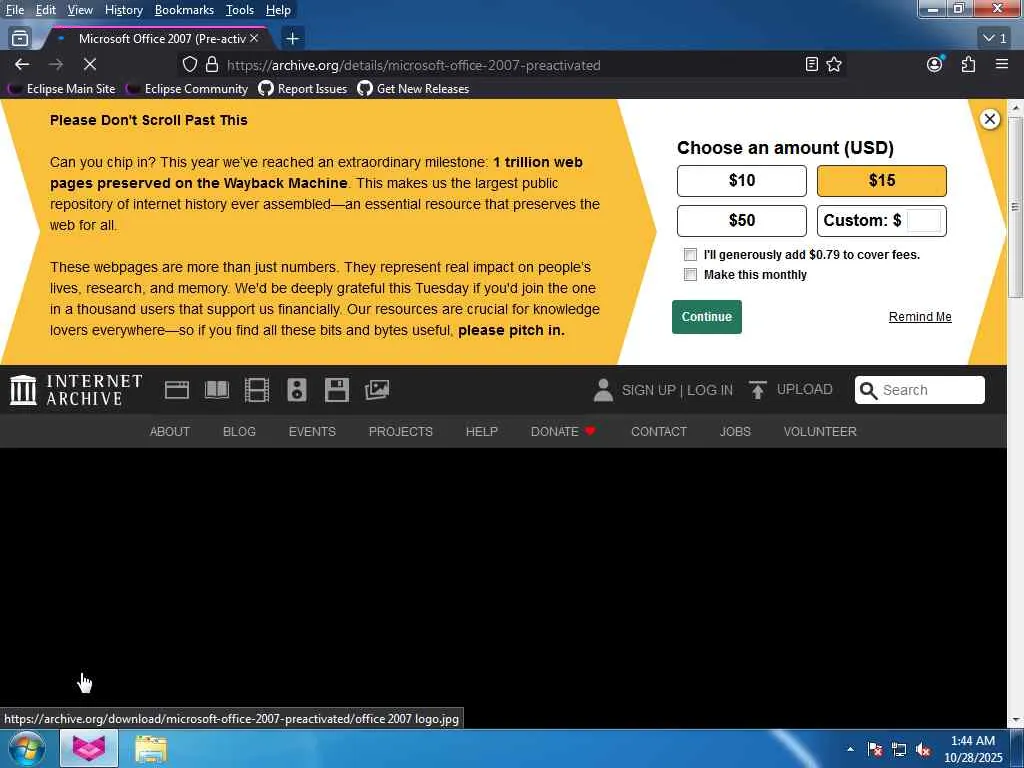Open the File menu
This screenshot has width=1024, height=768.
click(x=14, y=10)
